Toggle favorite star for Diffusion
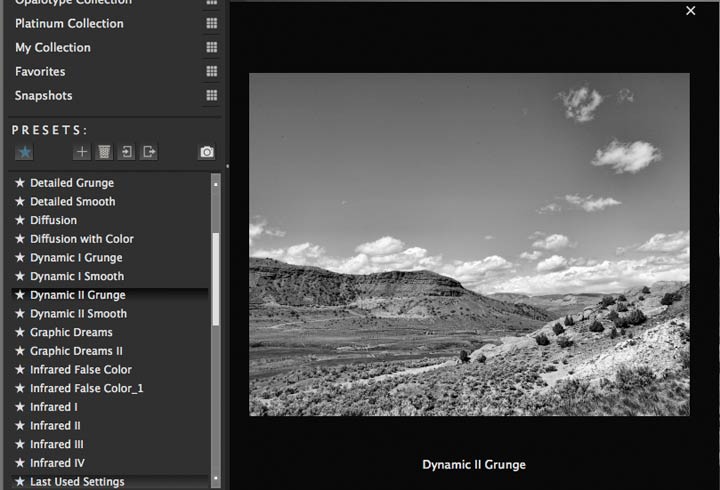Image resolution: width=720 pixels, height=490 pixels. [20, 220]
